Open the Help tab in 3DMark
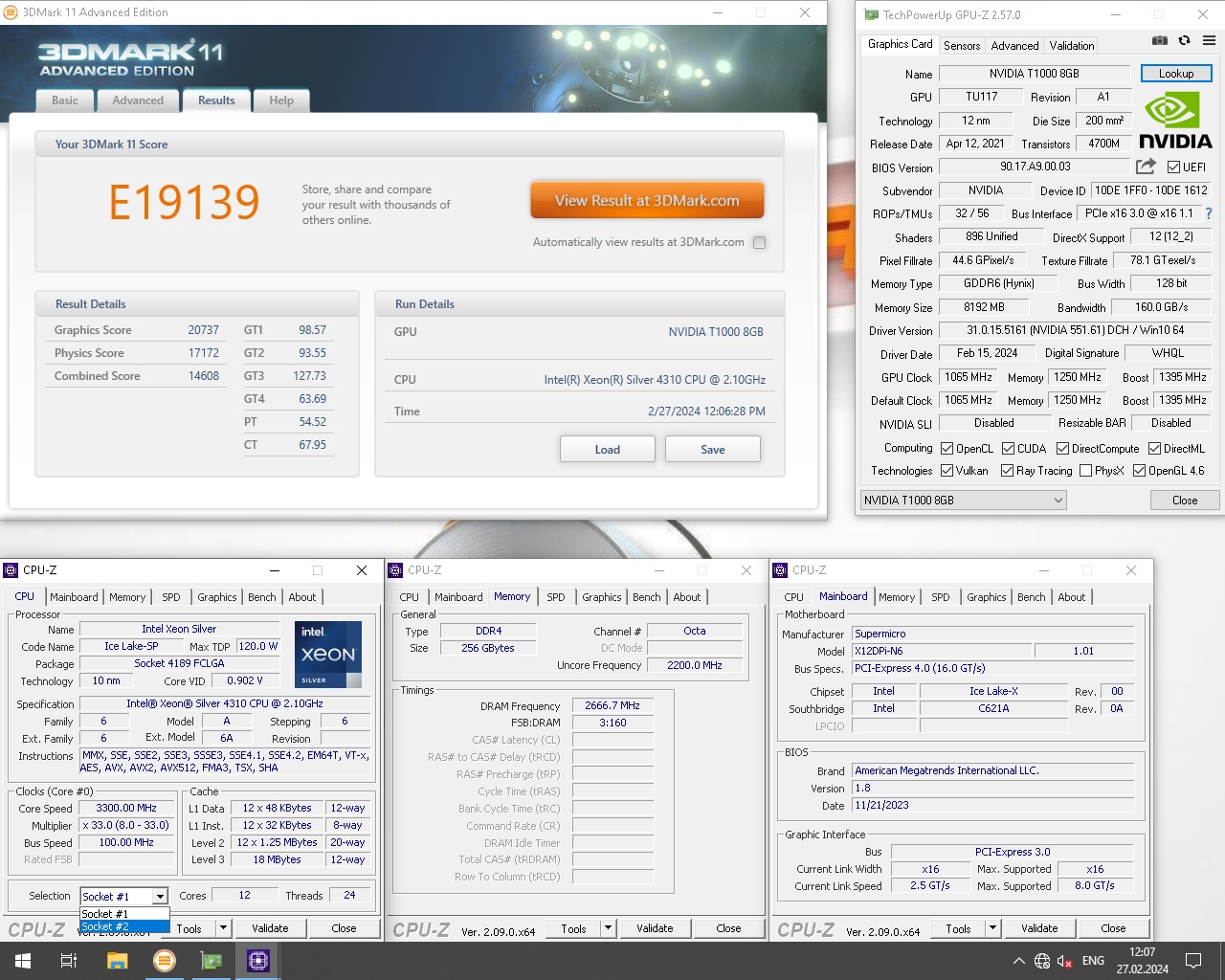The width and height of the screenshot is (1225, 980). click(x=281, y=100)
